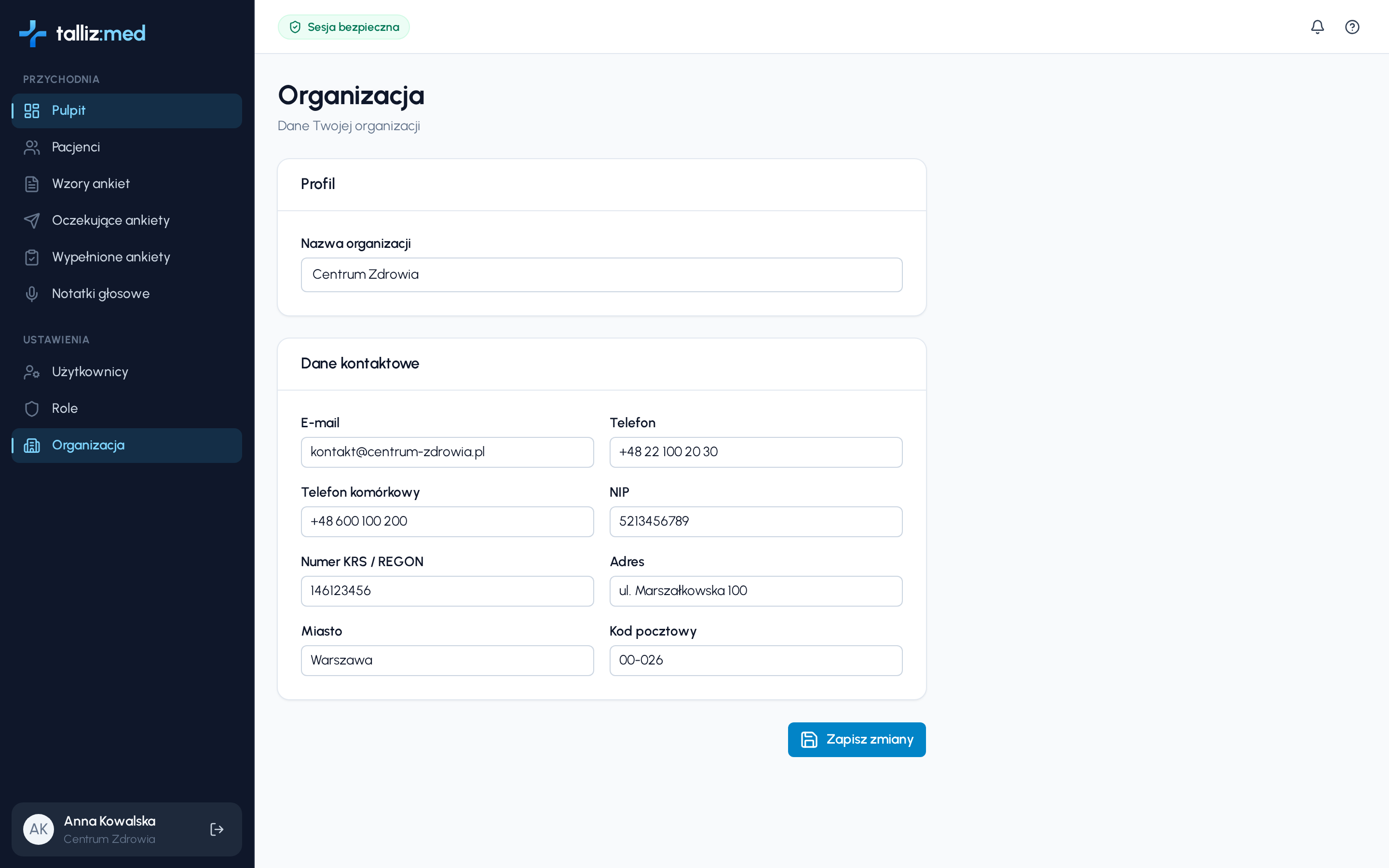Open Role settings
The image size is (1389, 868).
pos(127,409)
